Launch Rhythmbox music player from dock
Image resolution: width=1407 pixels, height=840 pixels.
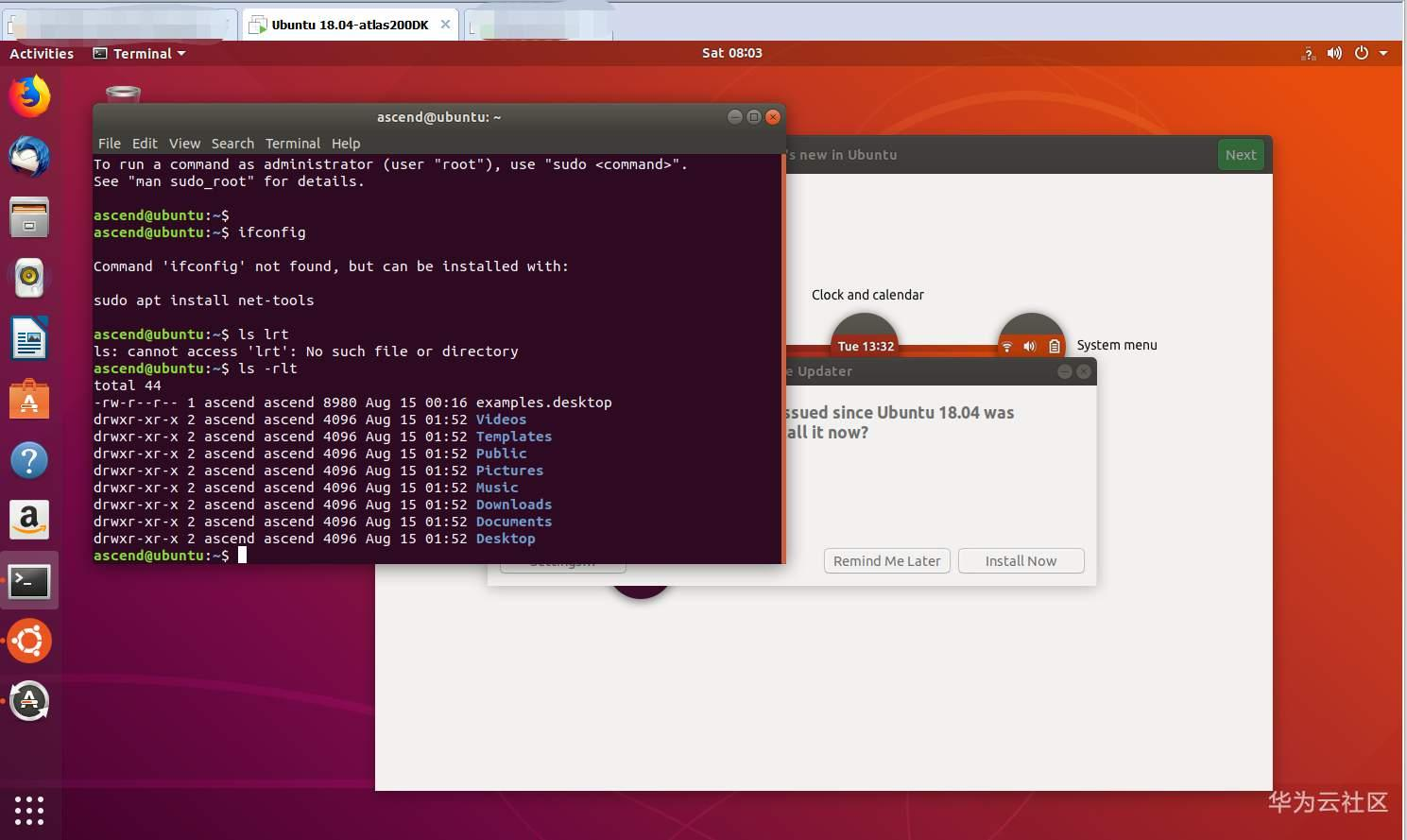click(x=29, y=278)
